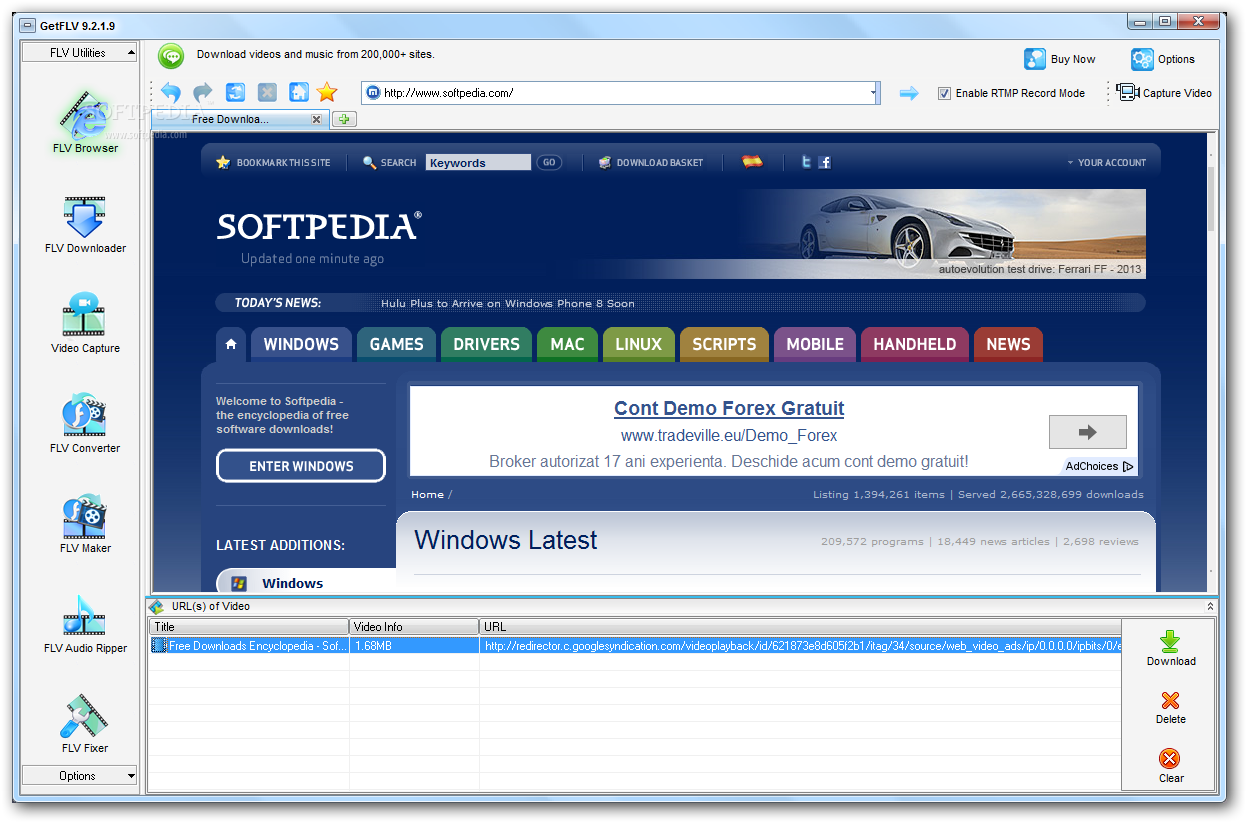Click the Enter Windows button

click(301, 466)
